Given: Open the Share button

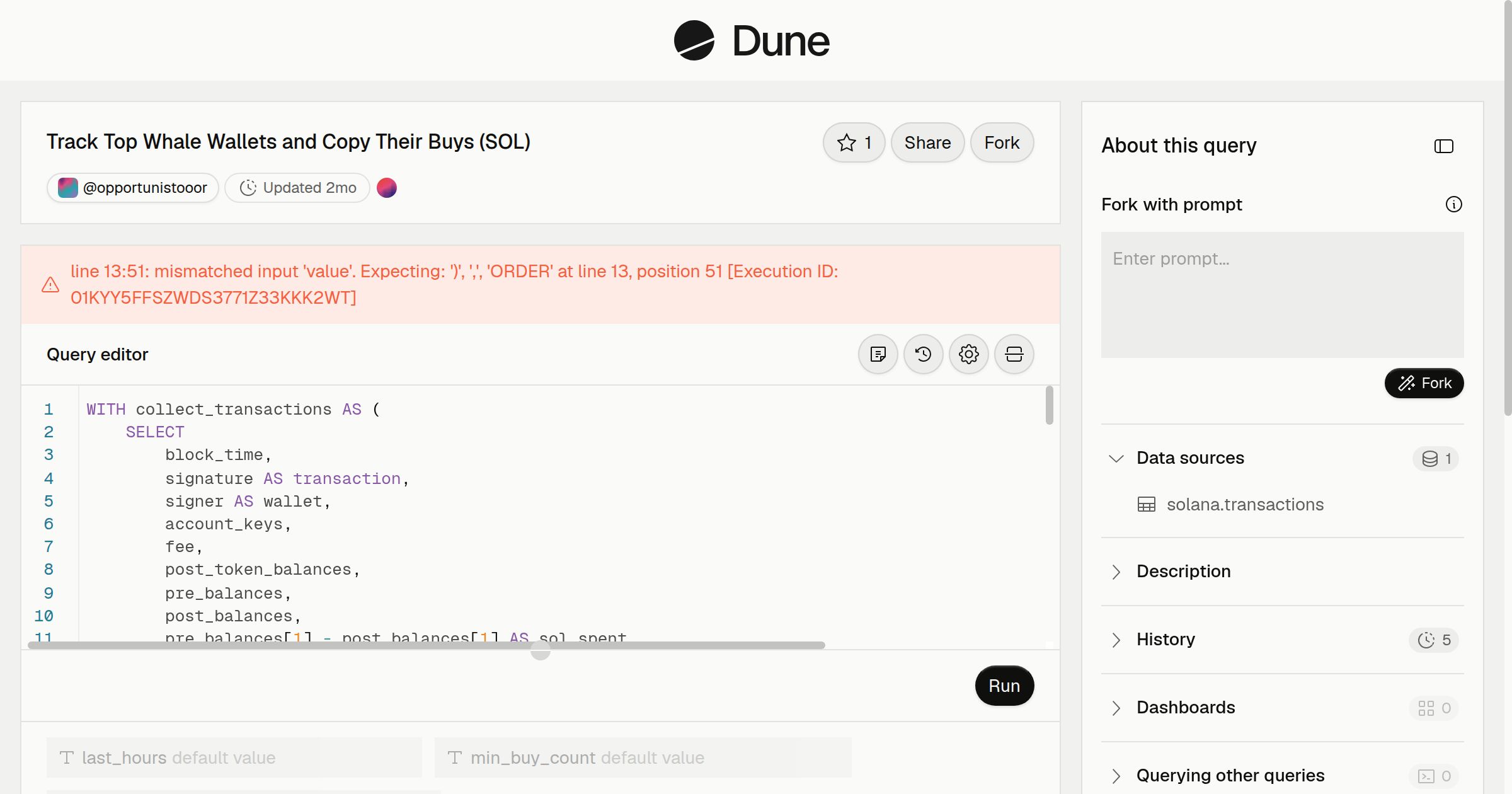Looking at the screenshot, I should point(927,142).
